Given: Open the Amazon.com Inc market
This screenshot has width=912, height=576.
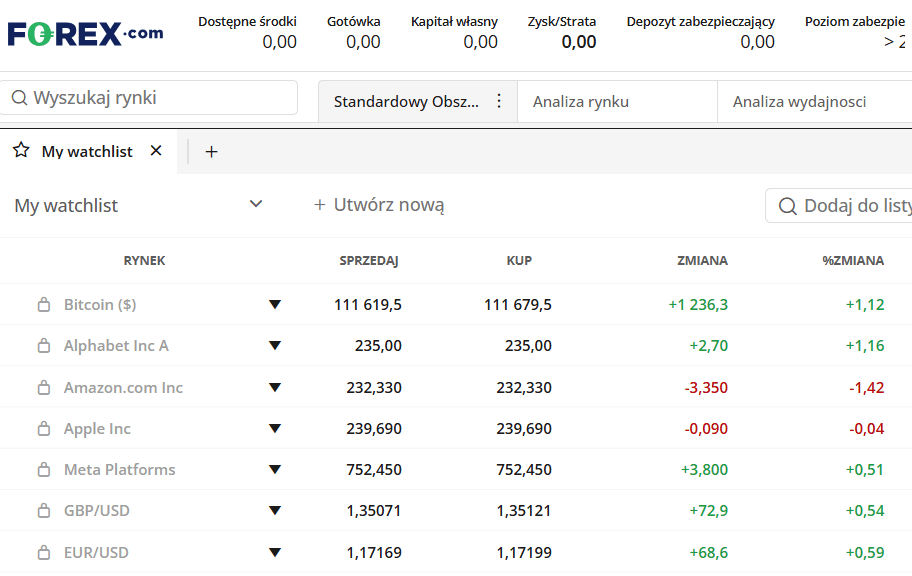Looking at the screenshot, I should pos(123,387).
